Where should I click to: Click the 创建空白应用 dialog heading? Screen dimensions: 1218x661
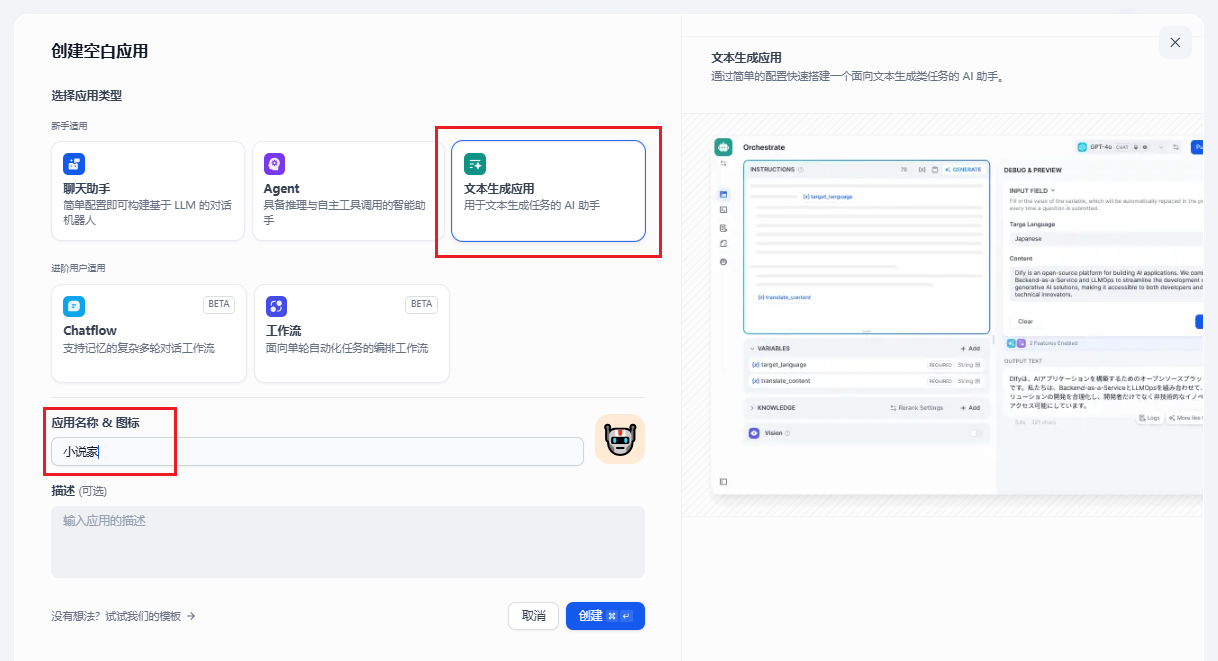point(100,51)
